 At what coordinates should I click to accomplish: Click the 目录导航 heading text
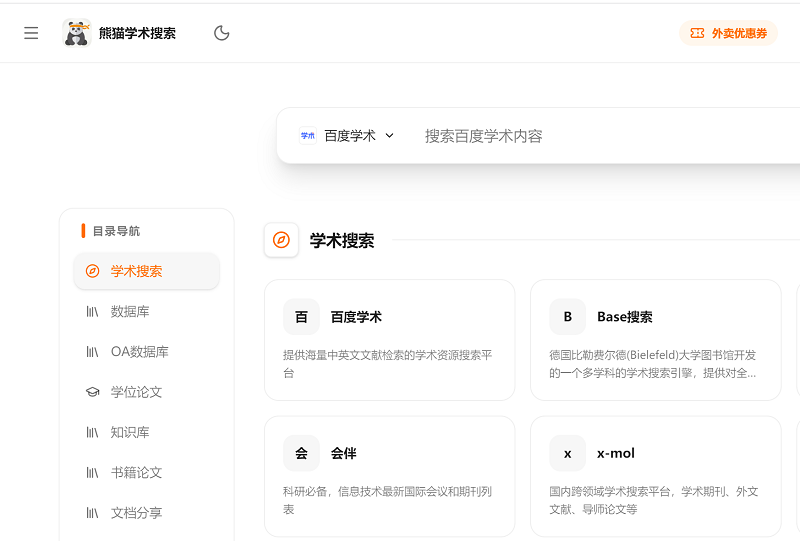tap(116, 231)
